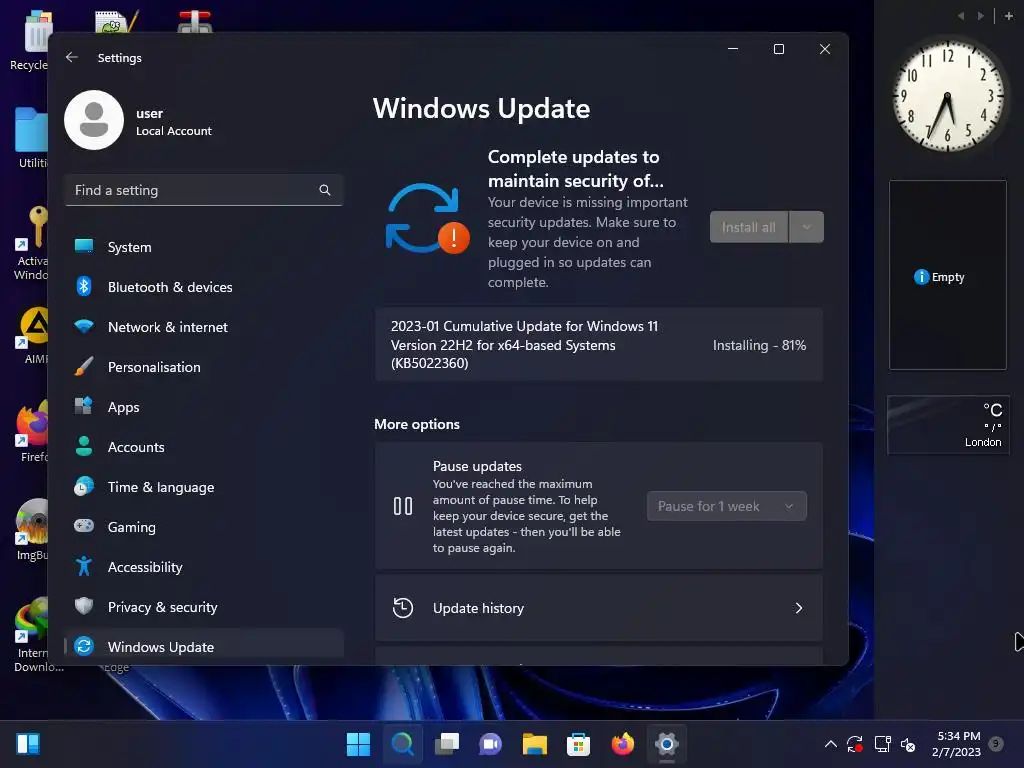Open Bluetooth & devices category
This screenshot has height=768, width=1024.
[x=204, y=287]
